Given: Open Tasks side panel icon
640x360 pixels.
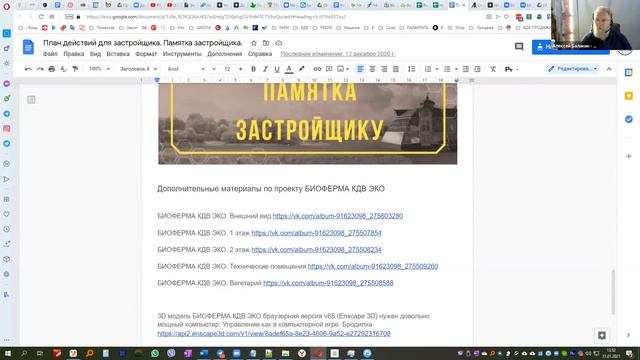Looking at the screenshot, I should point(629,119).
